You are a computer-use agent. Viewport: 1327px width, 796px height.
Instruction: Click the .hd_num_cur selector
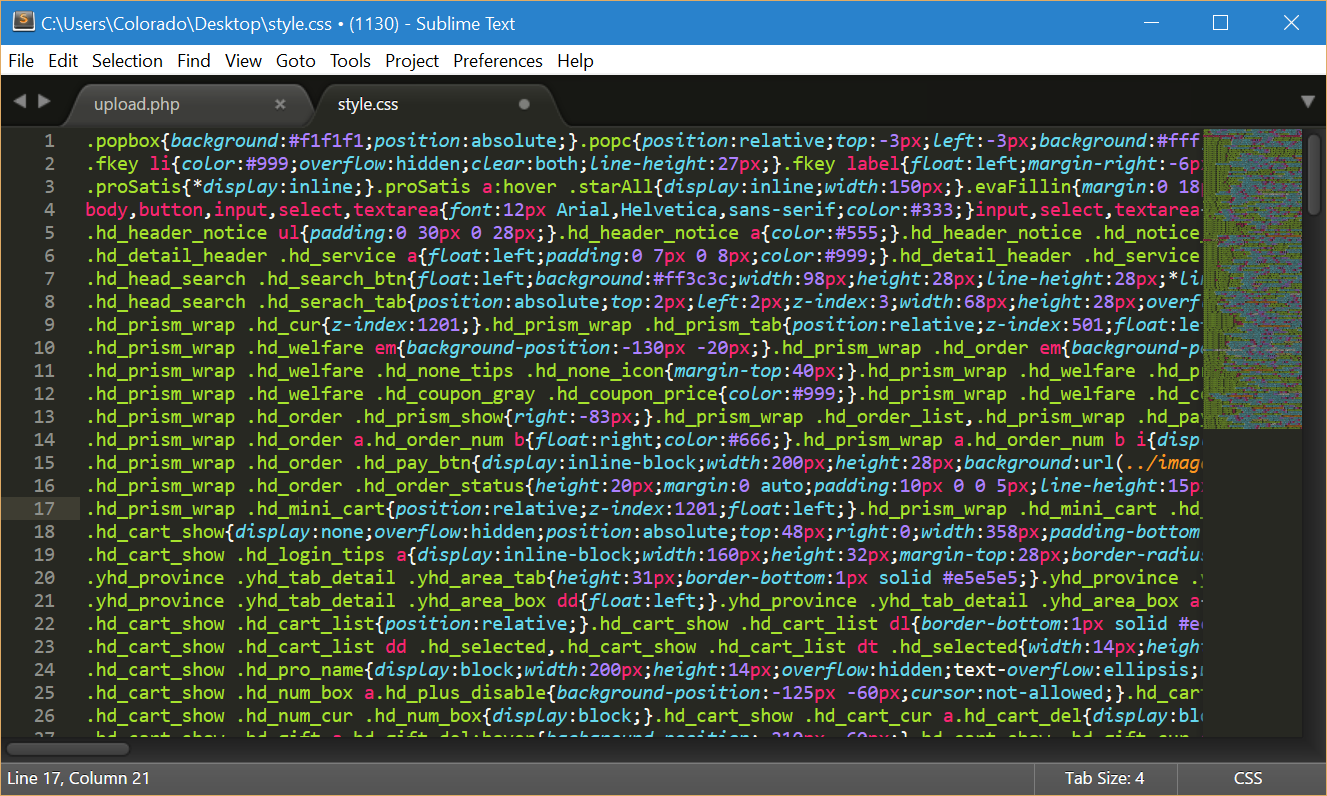tap(295, 716)
